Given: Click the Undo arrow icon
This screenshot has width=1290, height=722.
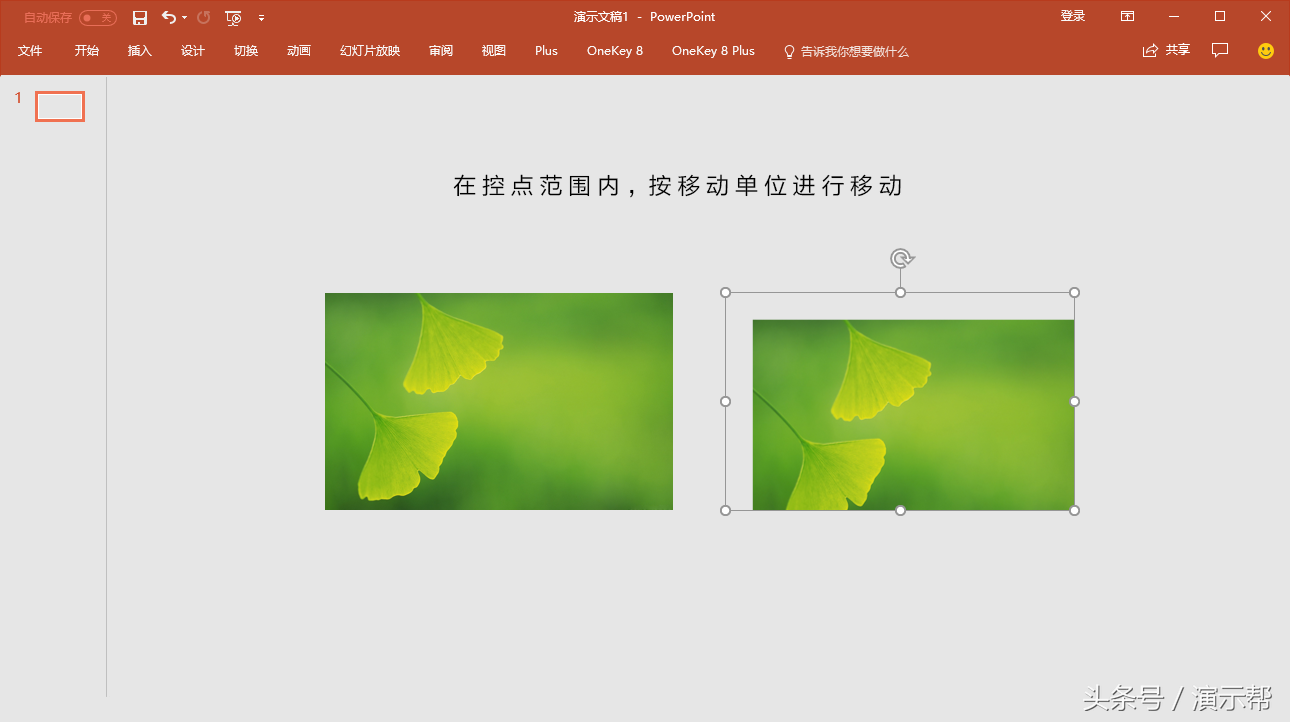Looking at the screenshot, I should pos(168,17).
